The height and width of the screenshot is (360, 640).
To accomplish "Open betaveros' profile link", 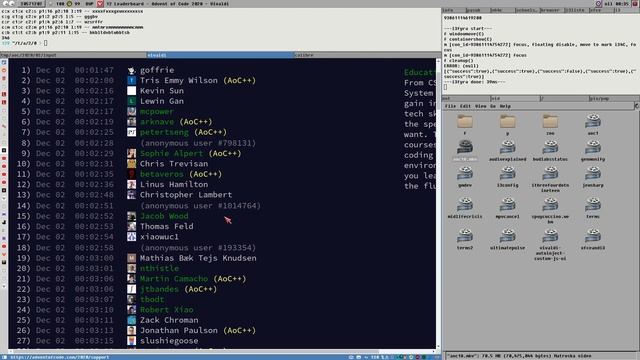I will tap(162, 174).
